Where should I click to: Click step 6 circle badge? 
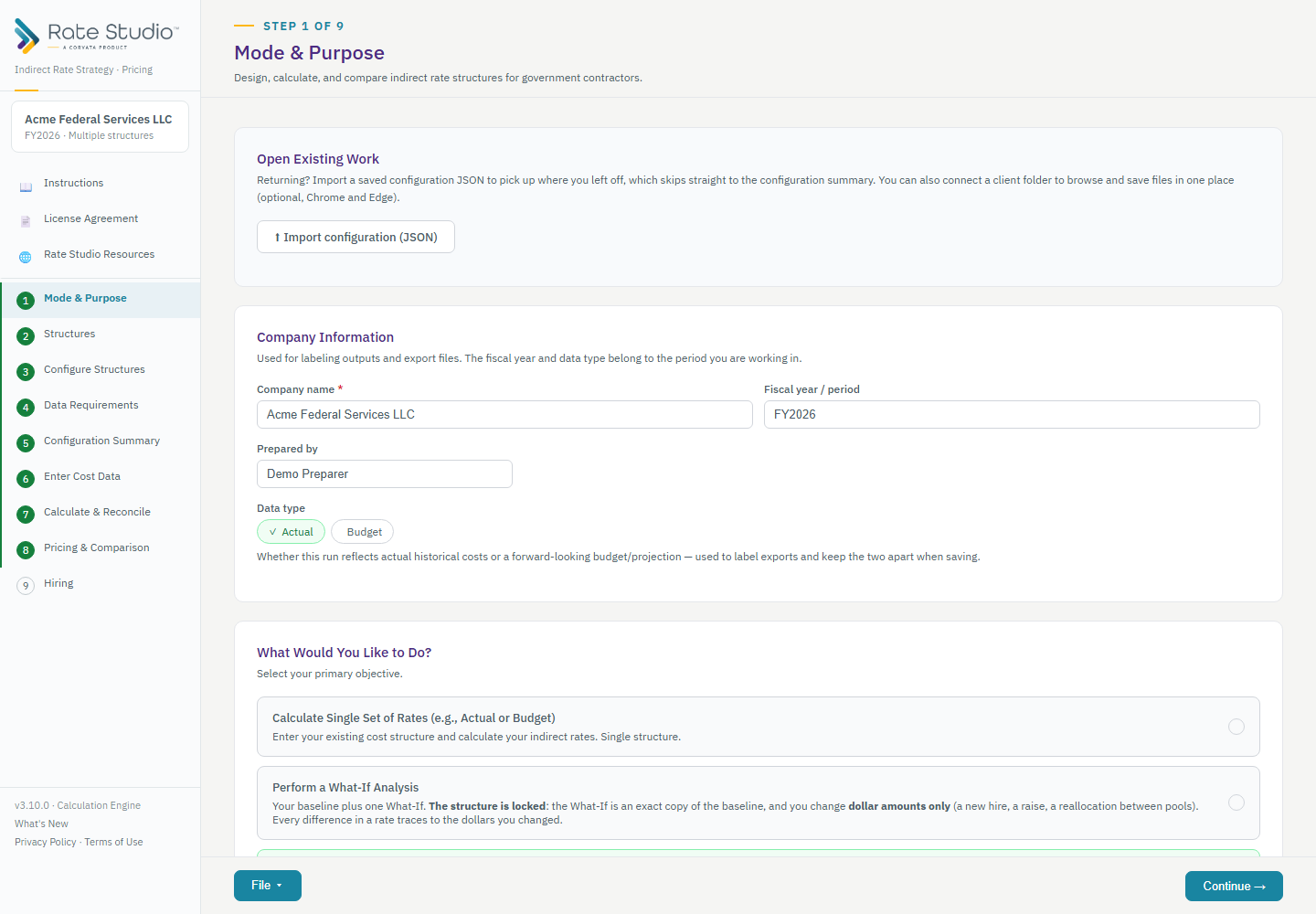click(x=26, y=479)
